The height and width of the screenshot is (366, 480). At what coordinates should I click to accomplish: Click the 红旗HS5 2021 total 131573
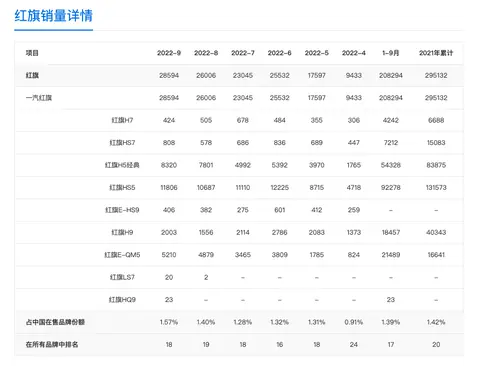pyautogui.click(x=436, y=187)
